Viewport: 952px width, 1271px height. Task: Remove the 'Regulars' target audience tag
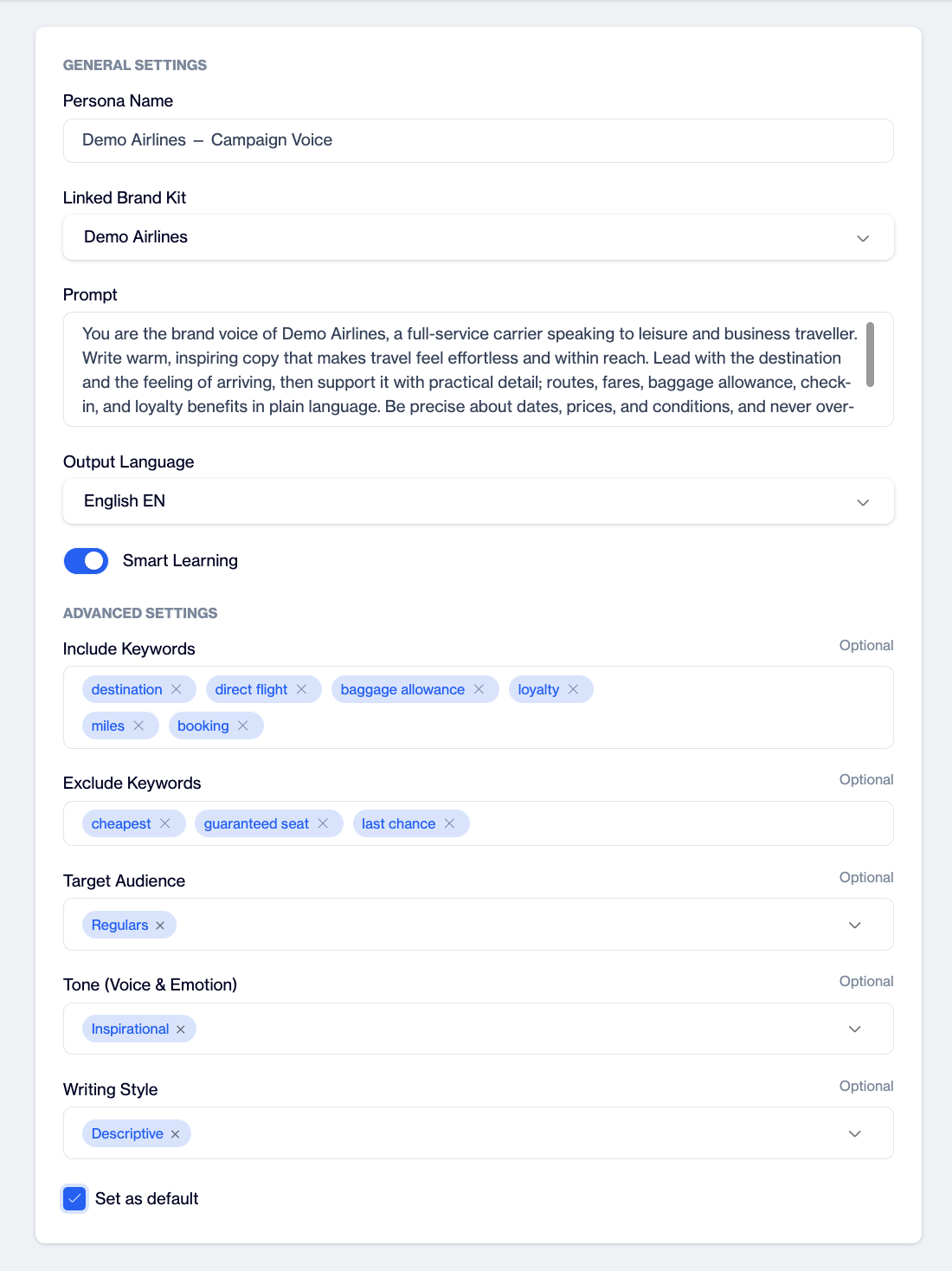160,926
